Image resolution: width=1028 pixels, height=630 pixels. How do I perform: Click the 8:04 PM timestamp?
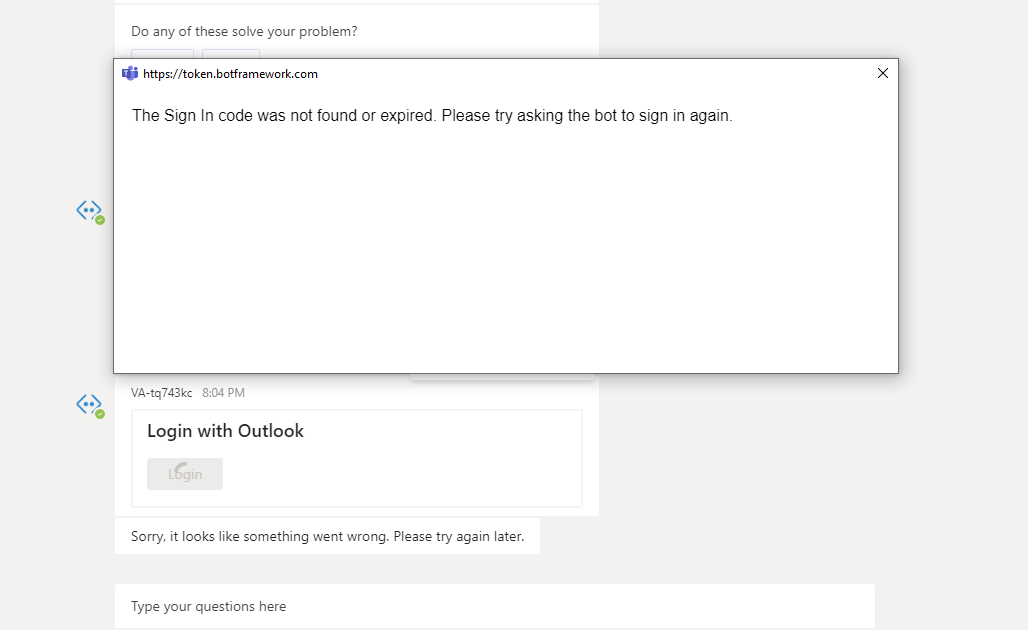[225, 392]
